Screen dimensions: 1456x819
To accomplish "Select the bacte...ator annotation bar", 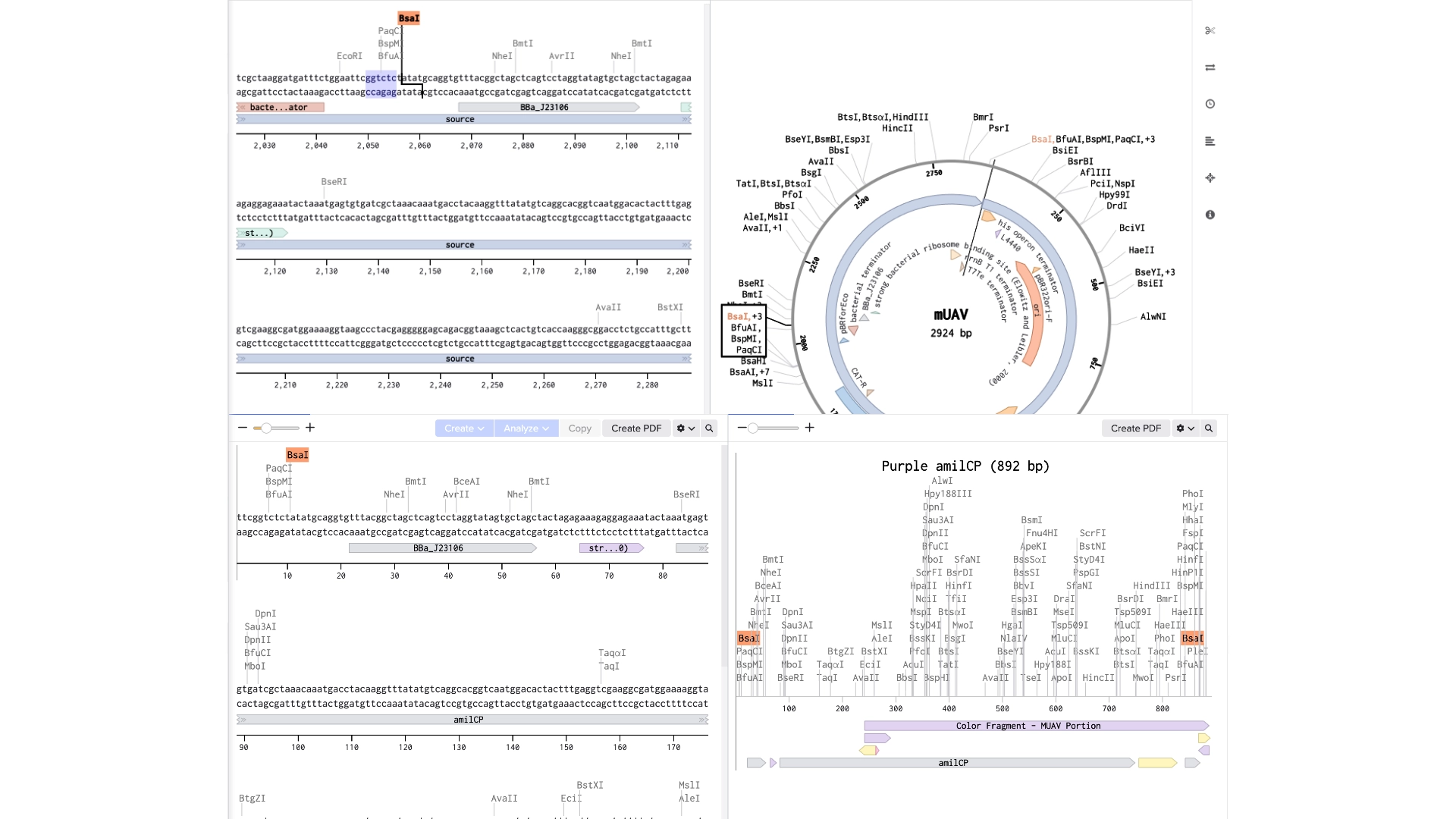I will coord(281,107).
